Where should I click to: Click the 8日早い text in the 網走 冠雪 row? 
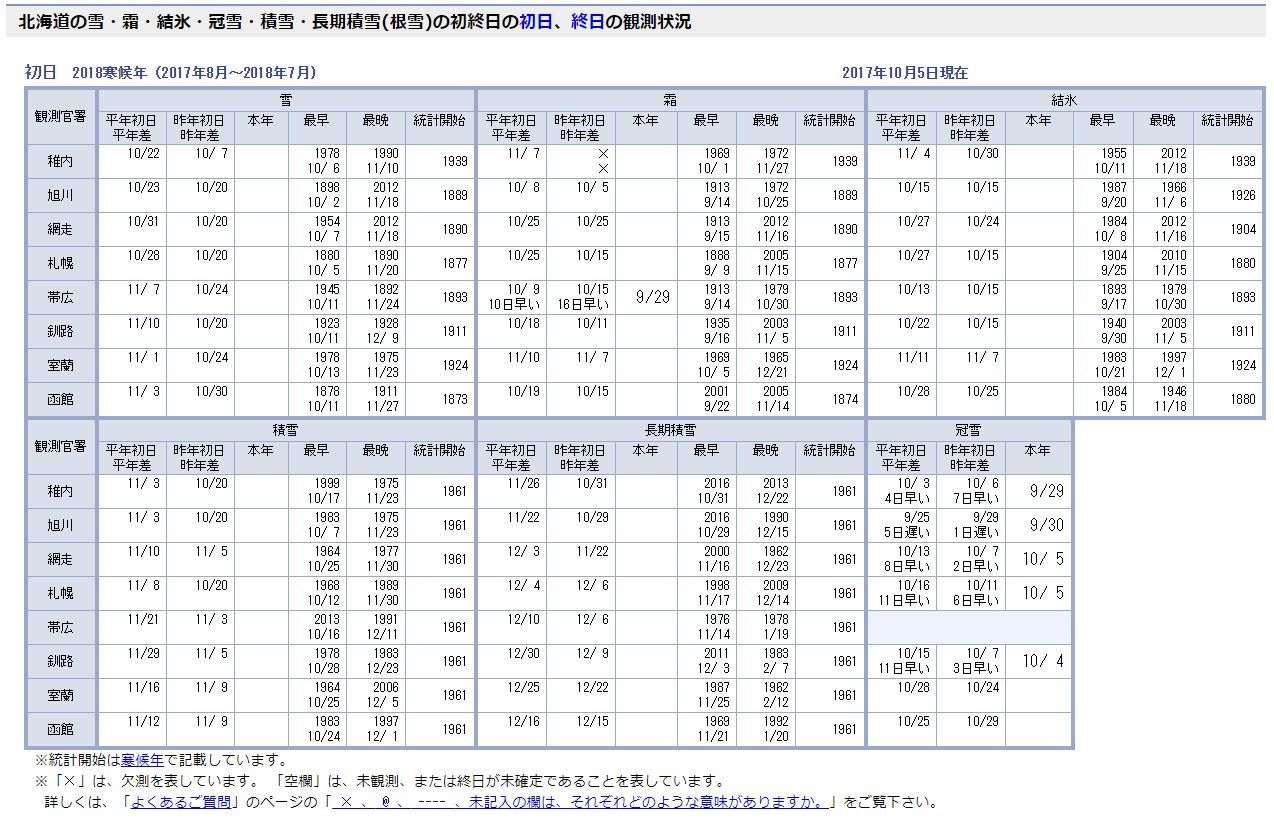click(906, 566)
